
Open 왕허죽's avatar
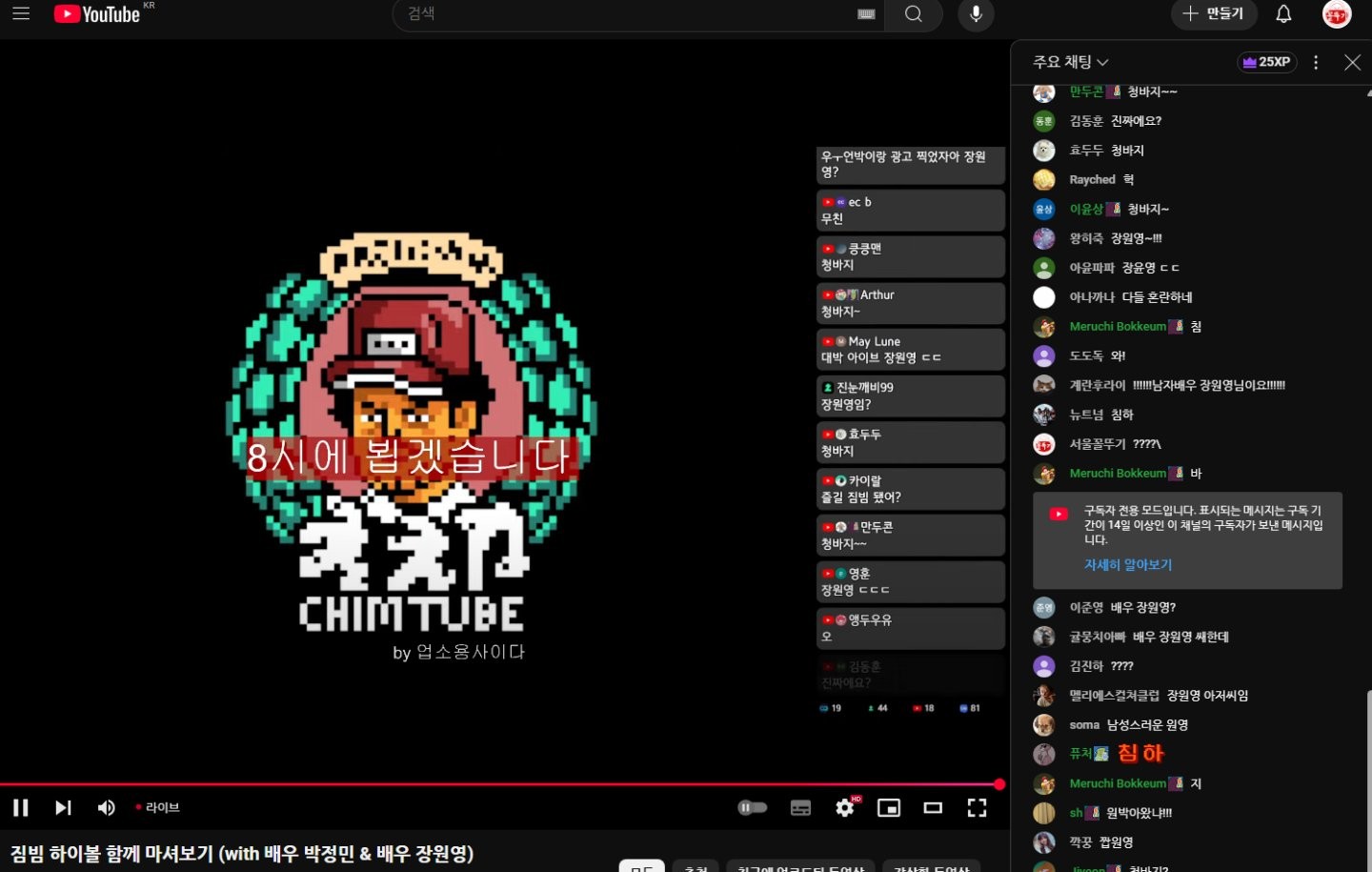[1044, 238]
